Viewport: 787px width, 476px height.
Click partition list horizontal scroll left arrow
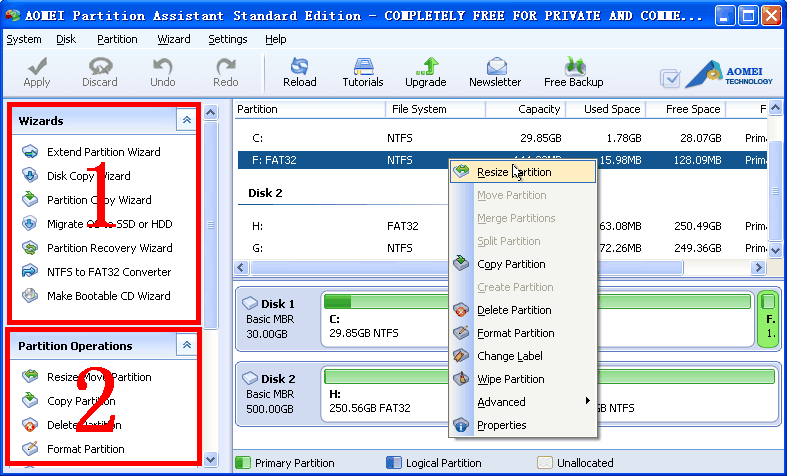tap(241, 268)
